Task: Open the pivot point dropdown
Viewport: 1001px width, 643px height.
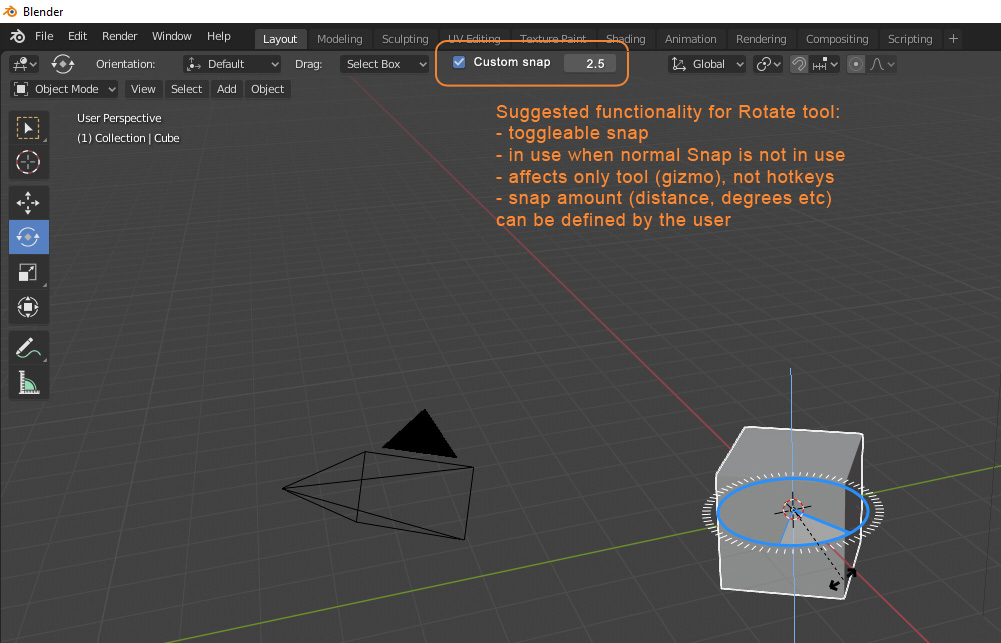Action: pyautogui.click(x=767, y=64)
